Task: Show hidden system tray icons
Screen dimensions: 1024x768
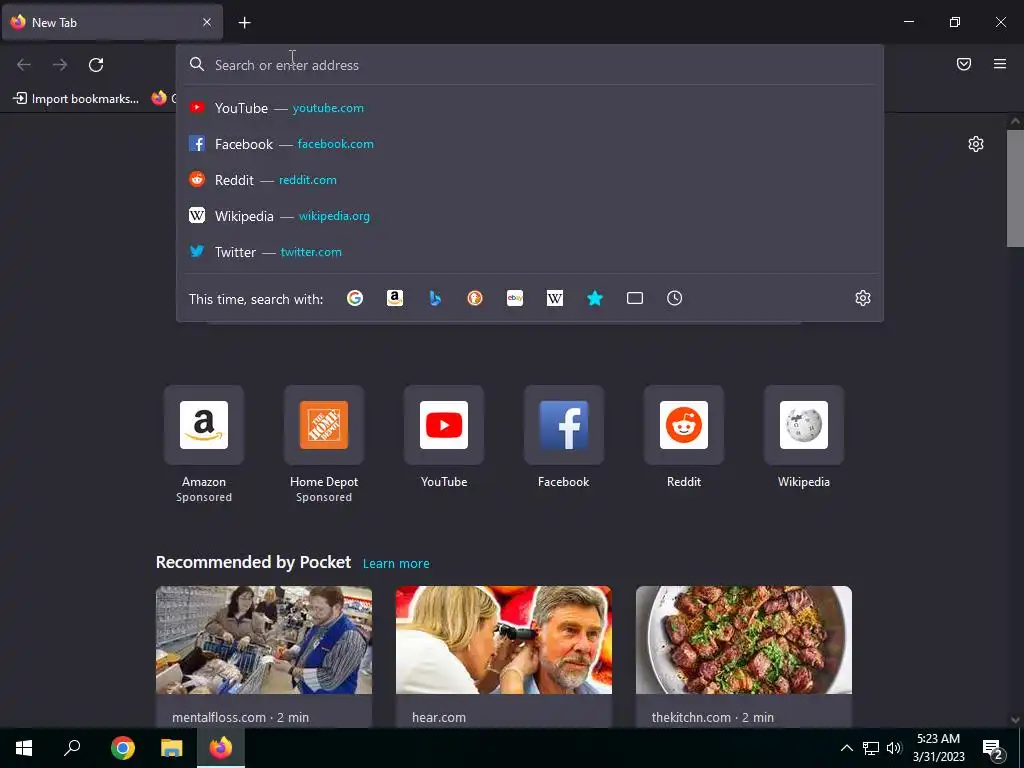Action: tap(846, 748)
